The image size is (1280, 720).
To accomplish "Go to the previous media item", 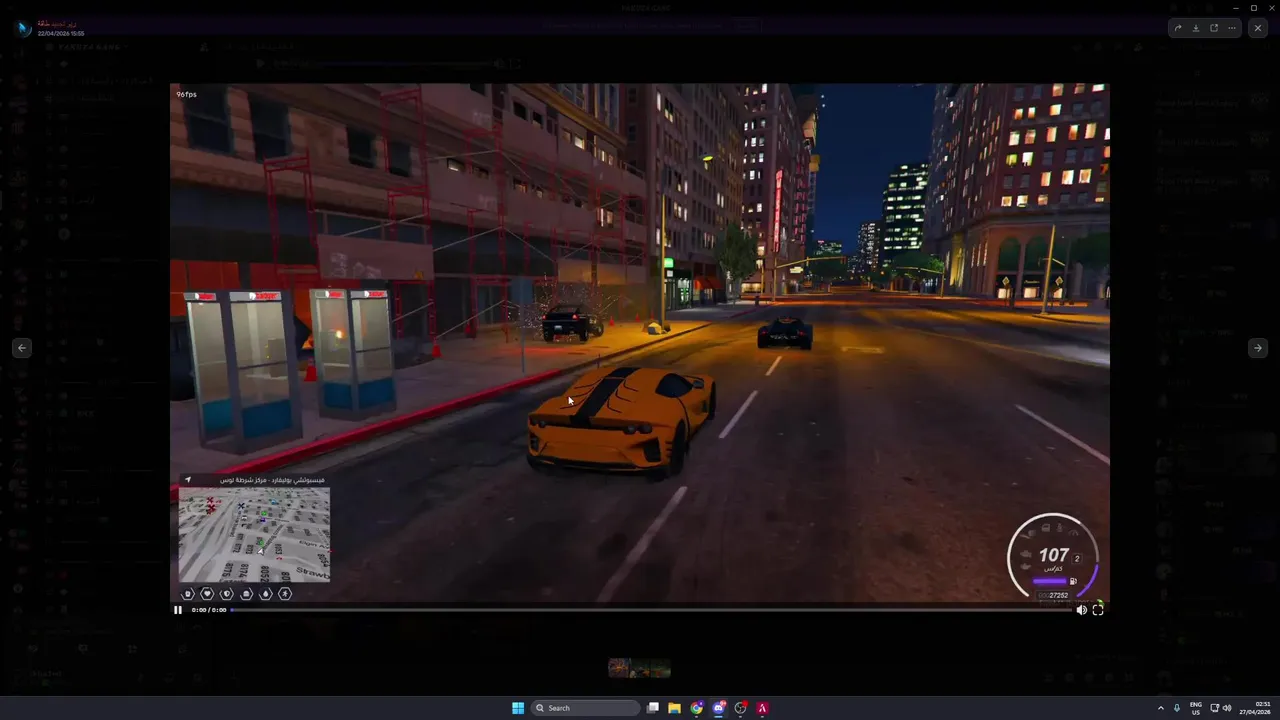I will tap(22, 348).
